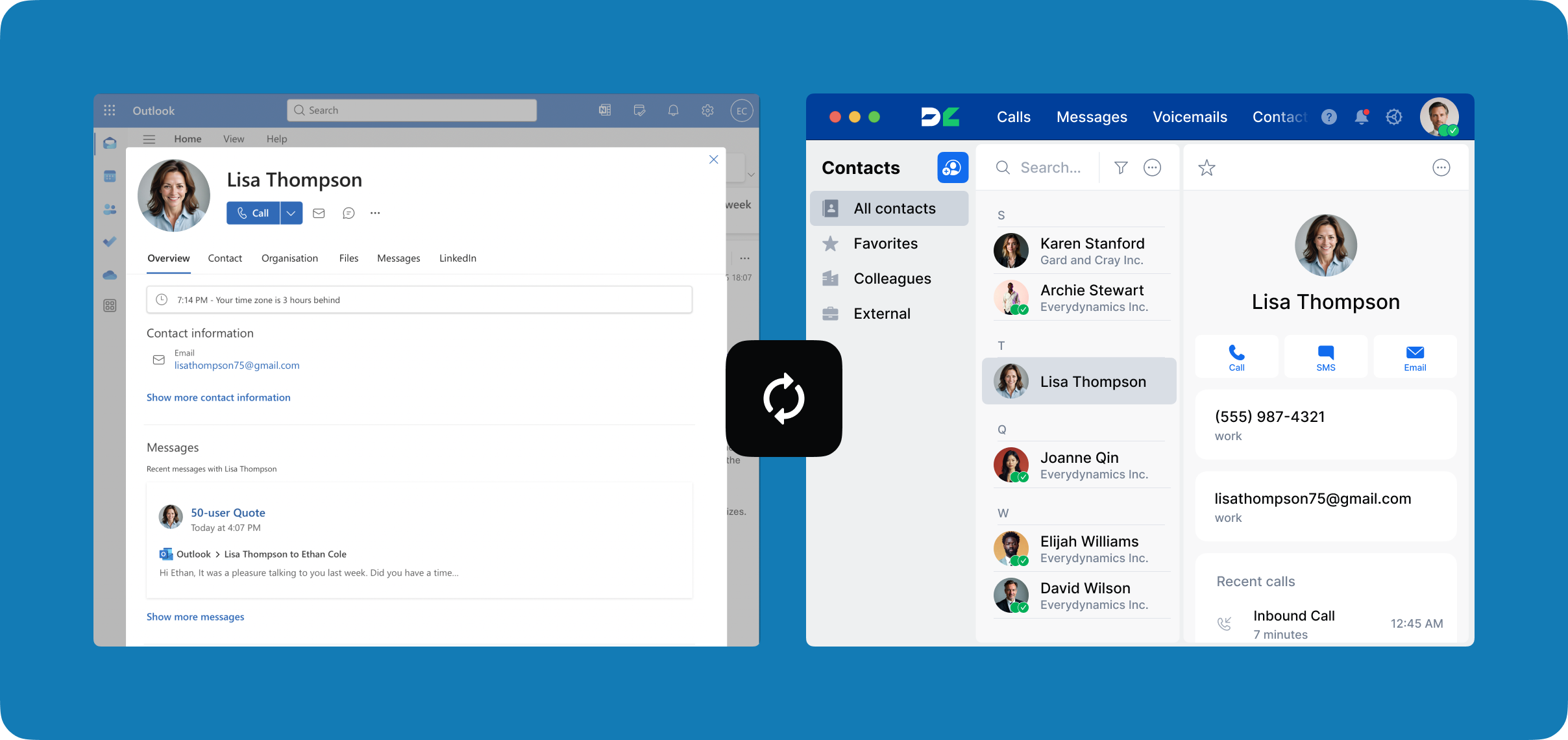
Task: Open the Dialpad notifications bell
Action: click(x=1362, y=117)
